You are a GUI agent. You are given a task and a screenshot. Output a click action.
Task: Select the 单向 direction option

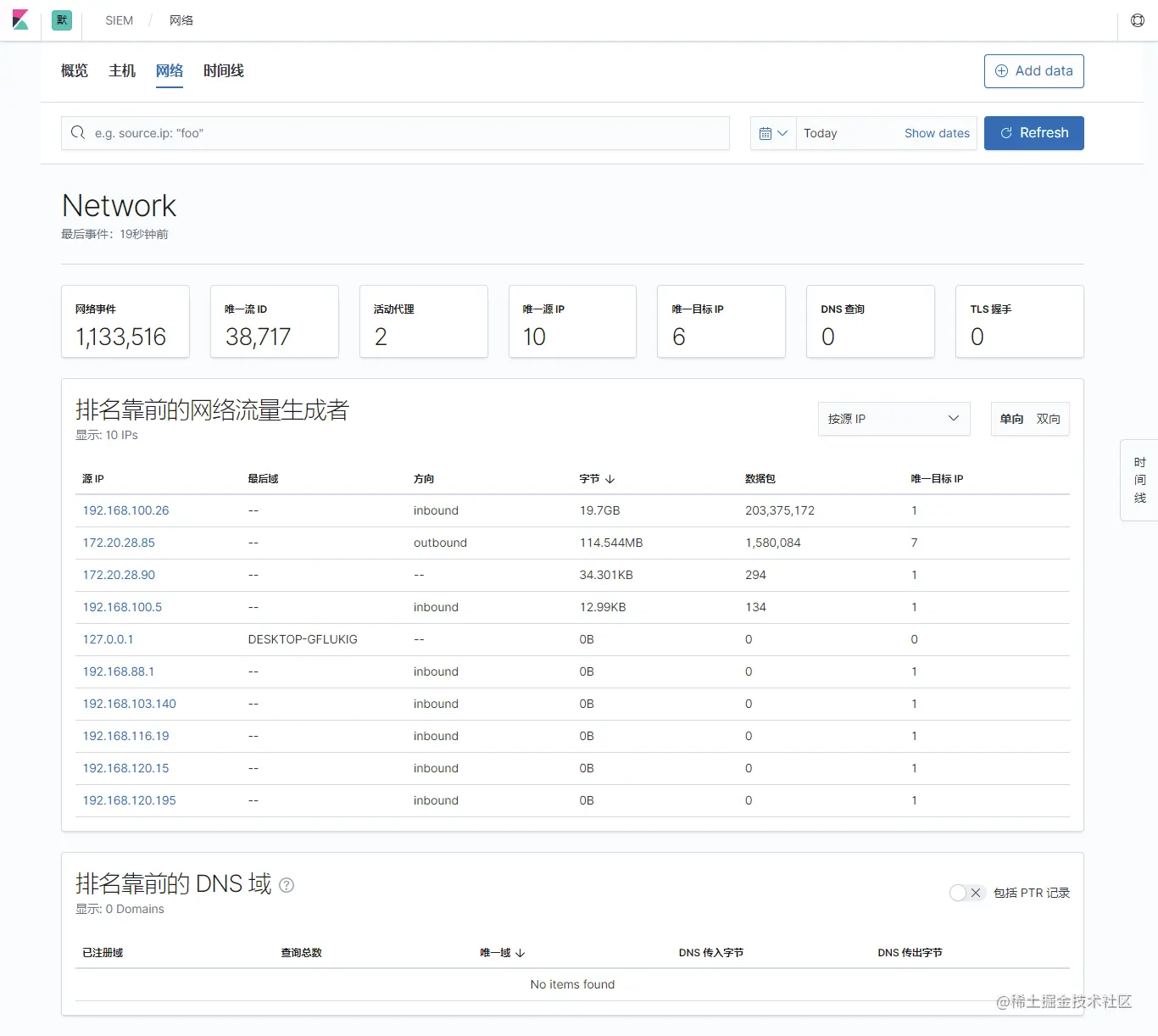[1011, 419]
